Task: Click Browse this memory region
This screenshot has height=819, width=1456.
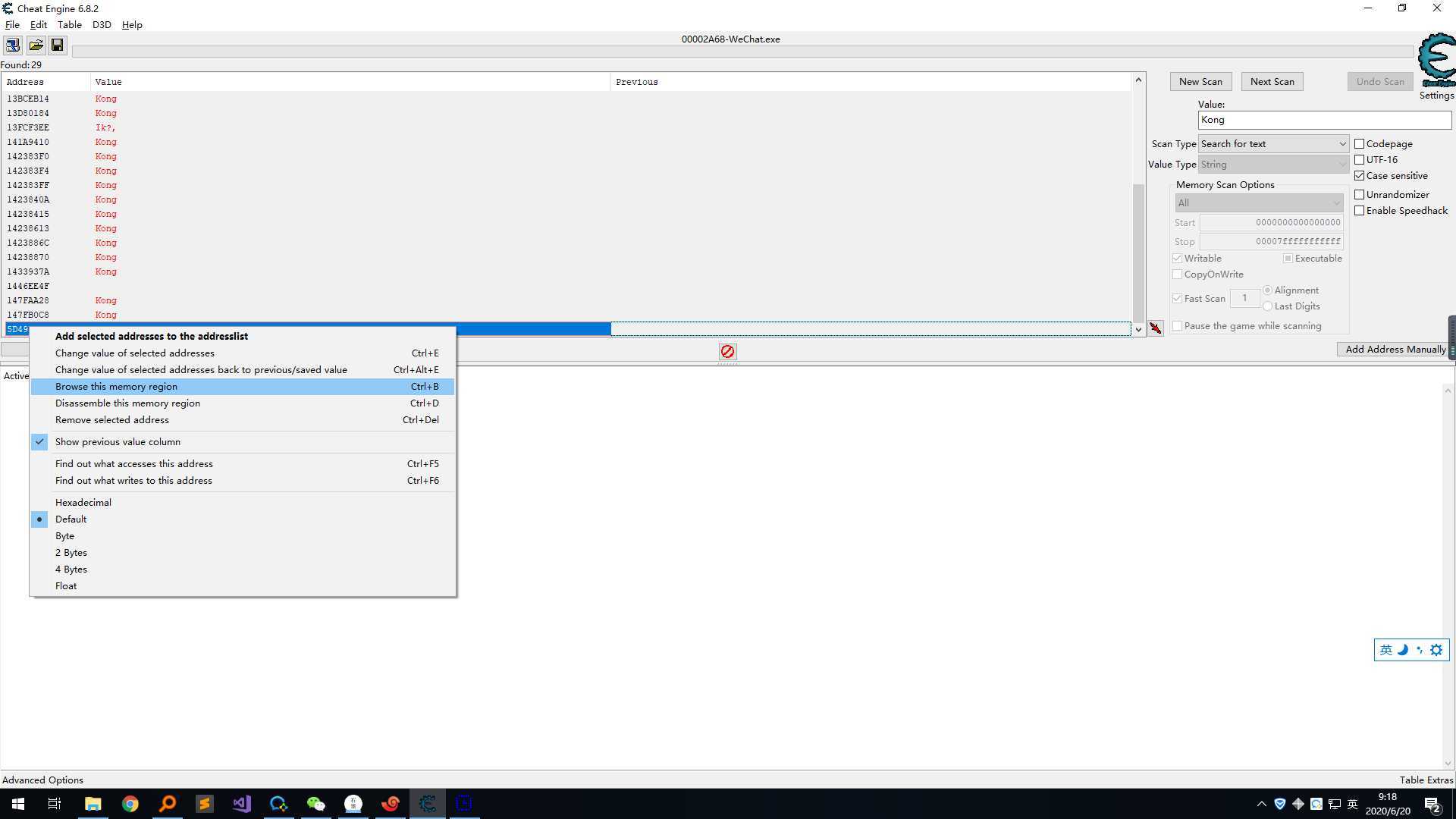Action: [x=243, y=386]
